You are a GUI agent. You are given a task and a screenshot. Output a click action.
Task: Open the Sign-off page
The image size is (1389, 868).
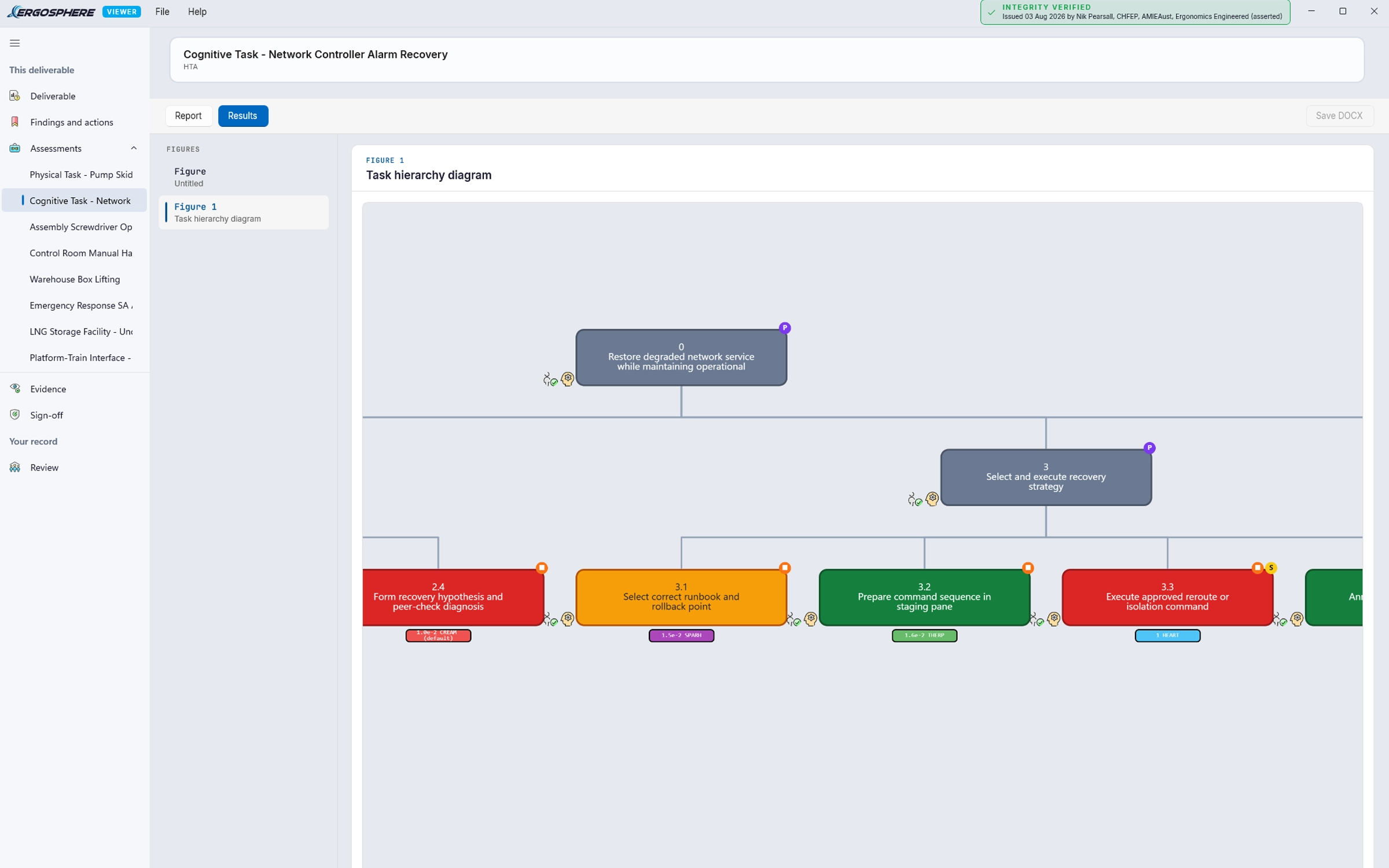[74, 415]
